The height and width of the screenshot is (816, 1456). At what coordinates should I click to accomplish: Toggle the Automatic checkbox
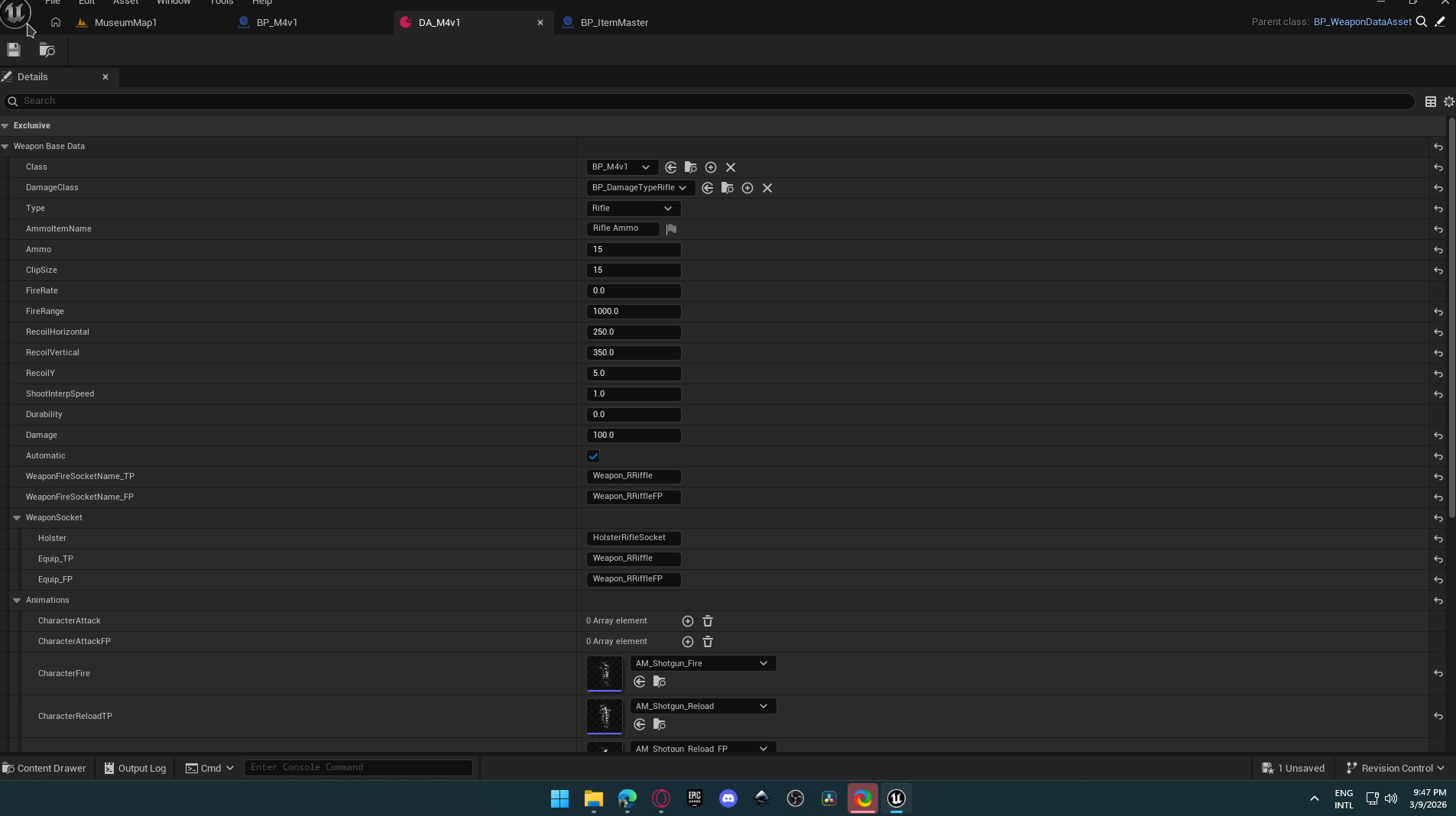pos(593,456)
